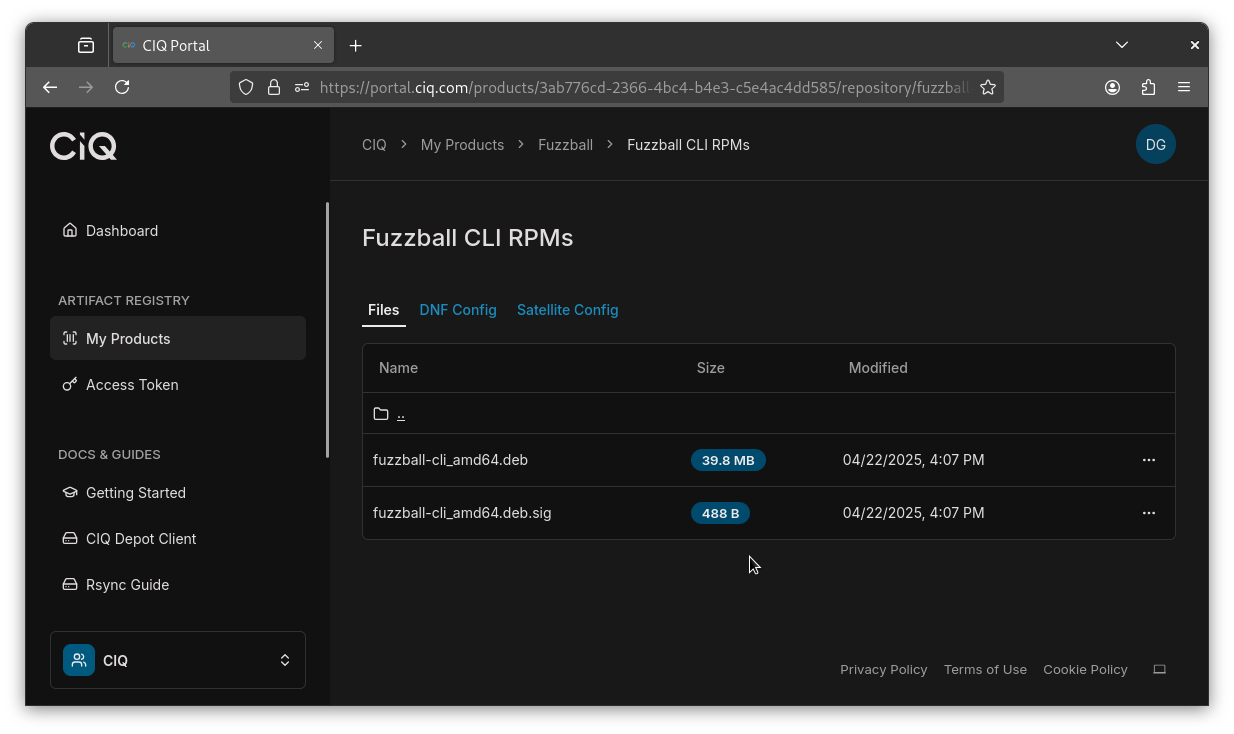The height and width of the screenshot is (734, 1234).
Task: Click modified date of fuzzball-cli_amd64.deb
Action: point(914,460)
